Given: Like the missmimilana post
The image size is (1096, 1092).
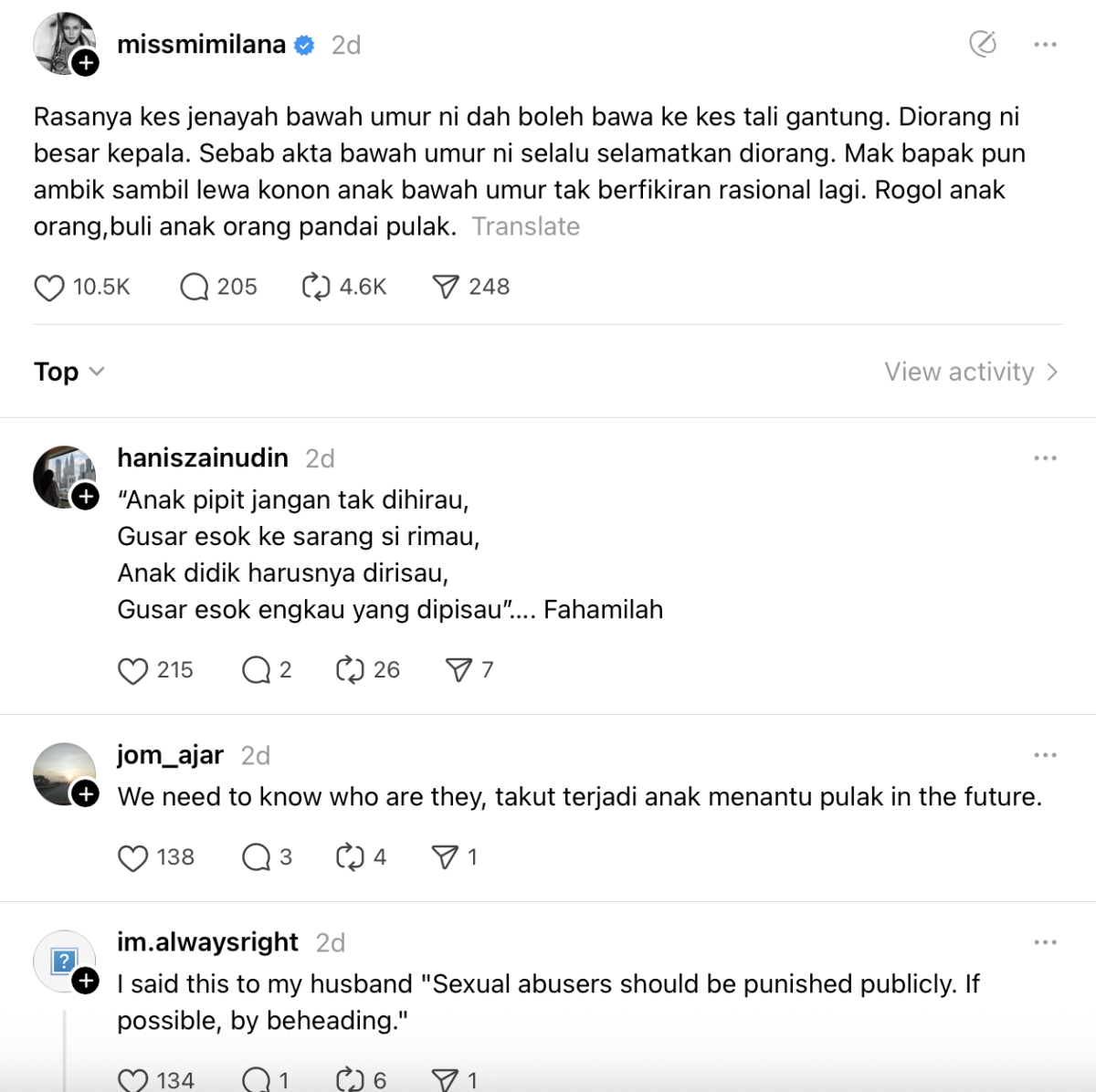Looking at the screenshot, I should [x=49, y=288].
